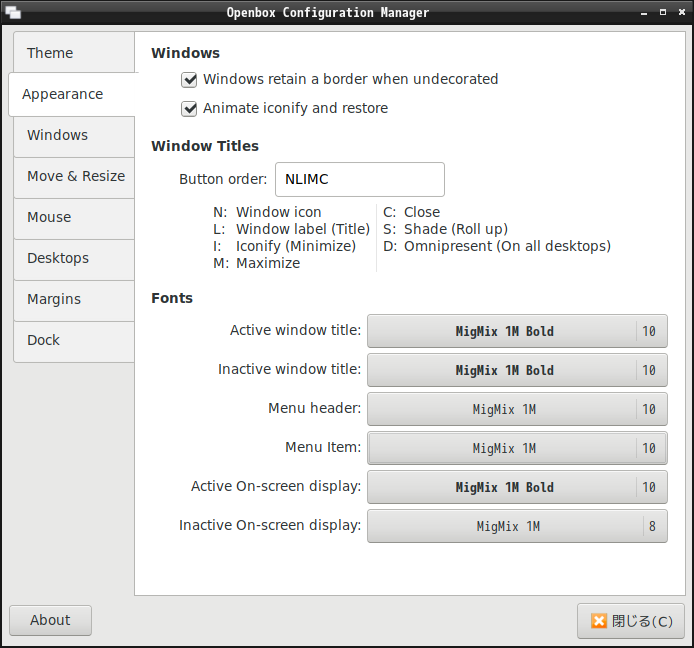694x648 pixels.
Task: Click 'S: Shade (Roll up)' legend text
Action: click(x=445, y=229)
